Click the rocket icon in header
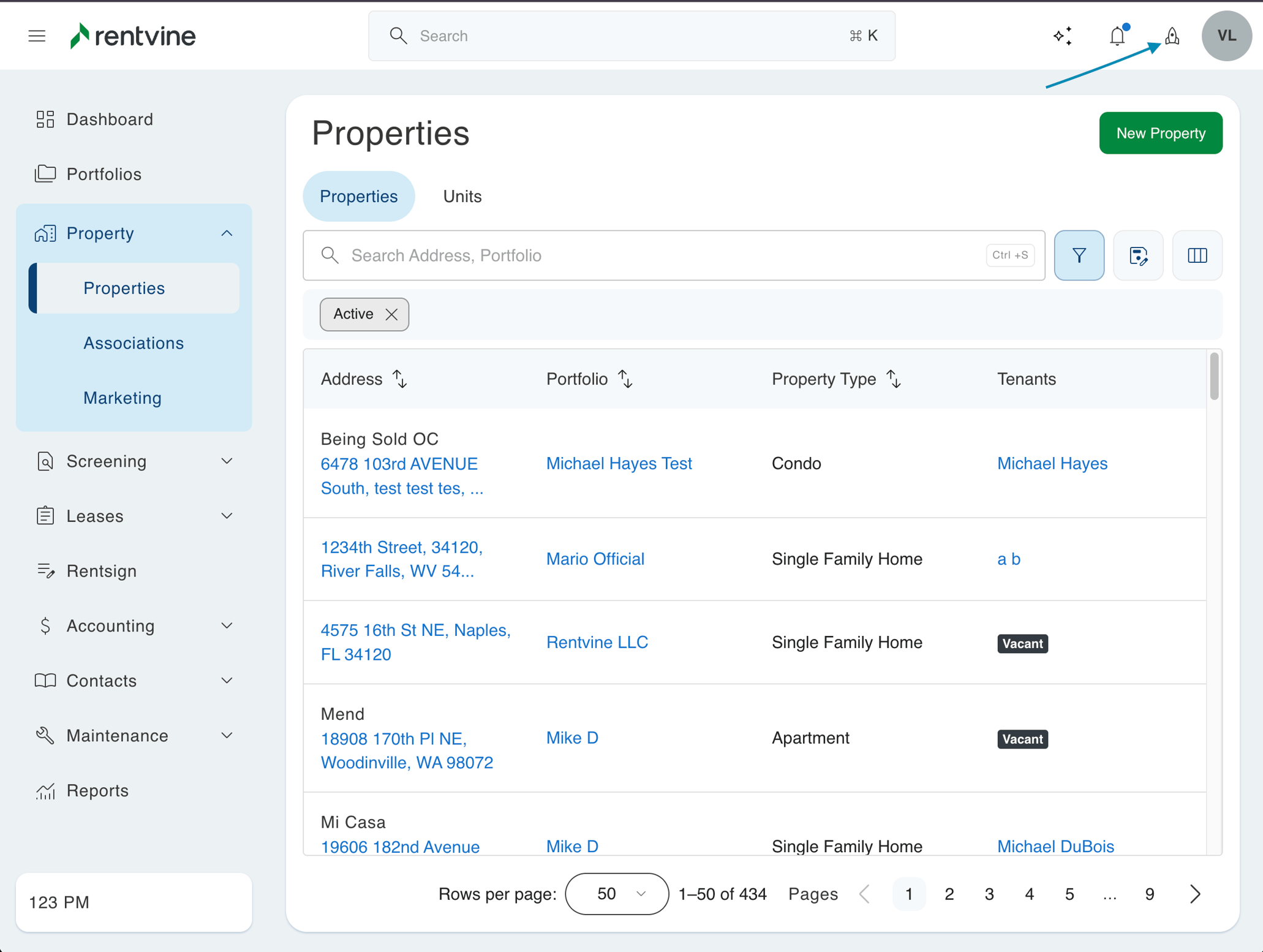The width and height of the screenshot is (1263, 952). pyautogui.click(x=1172, y=36)
